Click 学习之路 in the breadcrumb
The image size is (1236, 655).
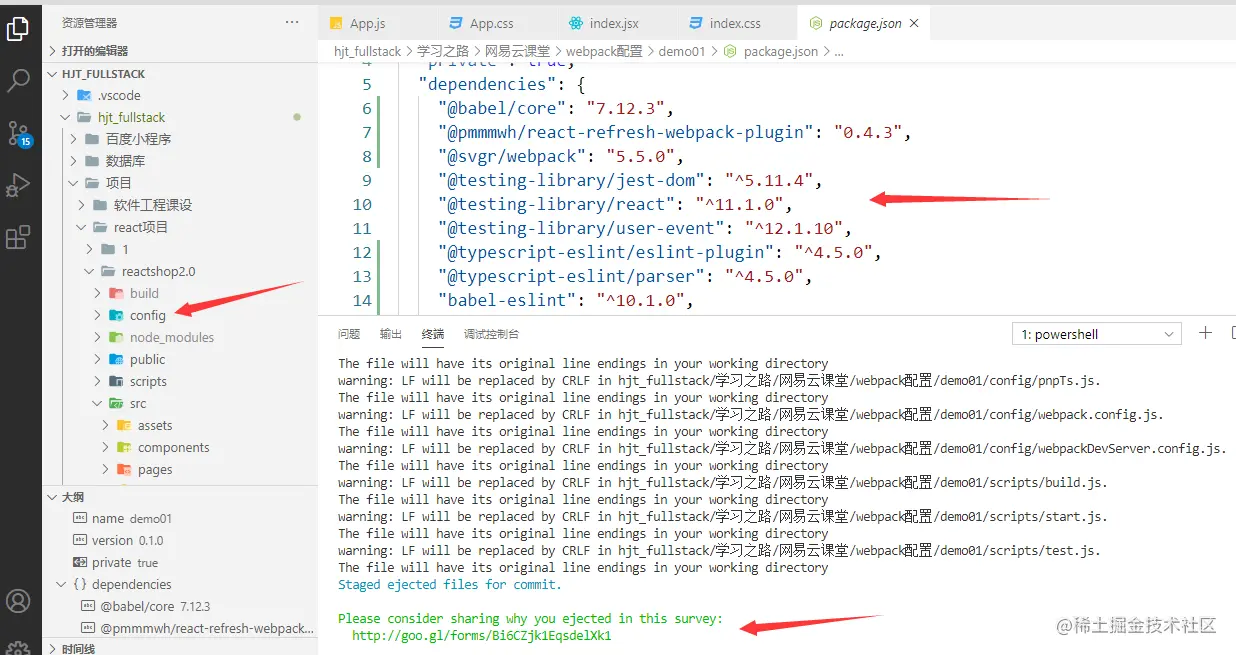[x=443, y=51]
